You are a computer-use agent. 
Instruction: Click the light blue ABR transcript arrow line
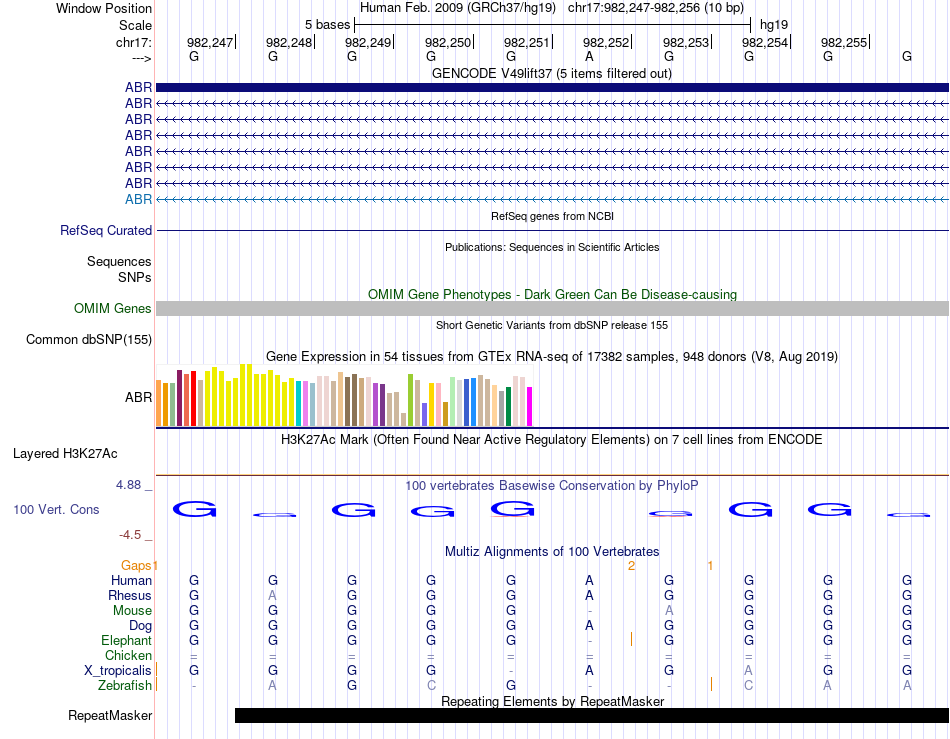pyautogui.click(x=552, y=199)
